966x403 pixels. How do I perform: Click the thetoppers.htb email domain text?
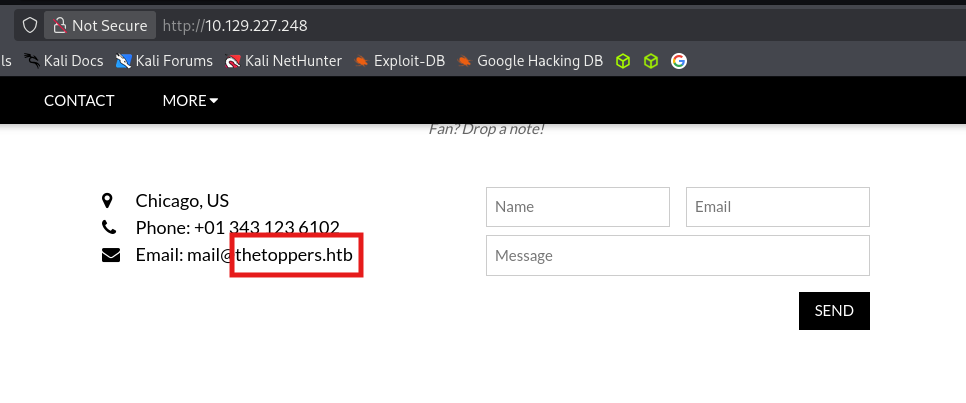294,255
